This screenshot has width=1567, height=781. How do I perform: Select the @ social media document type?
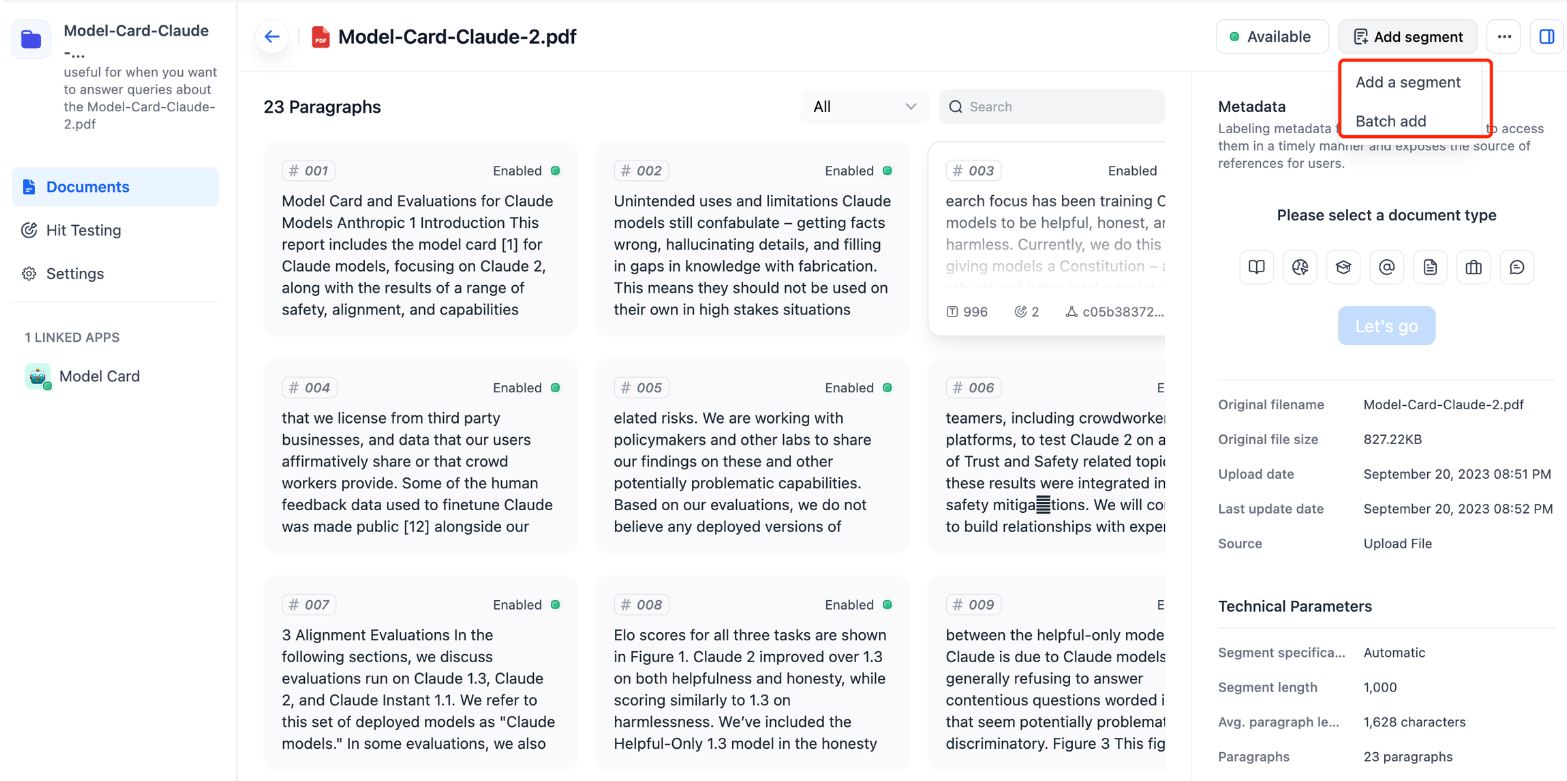1387,267
